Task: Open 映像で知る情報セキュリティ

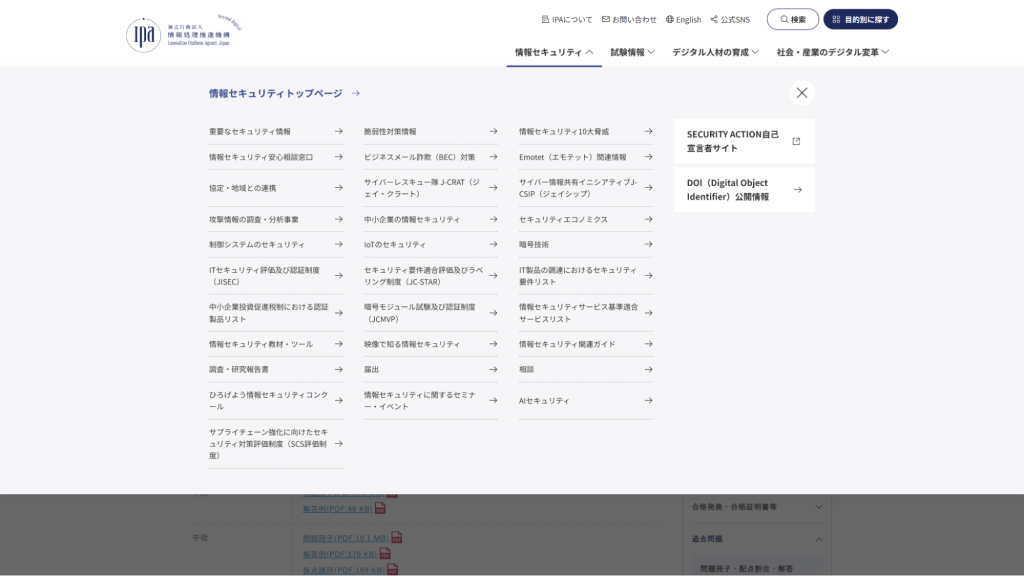Action: (x=430, y=344)
